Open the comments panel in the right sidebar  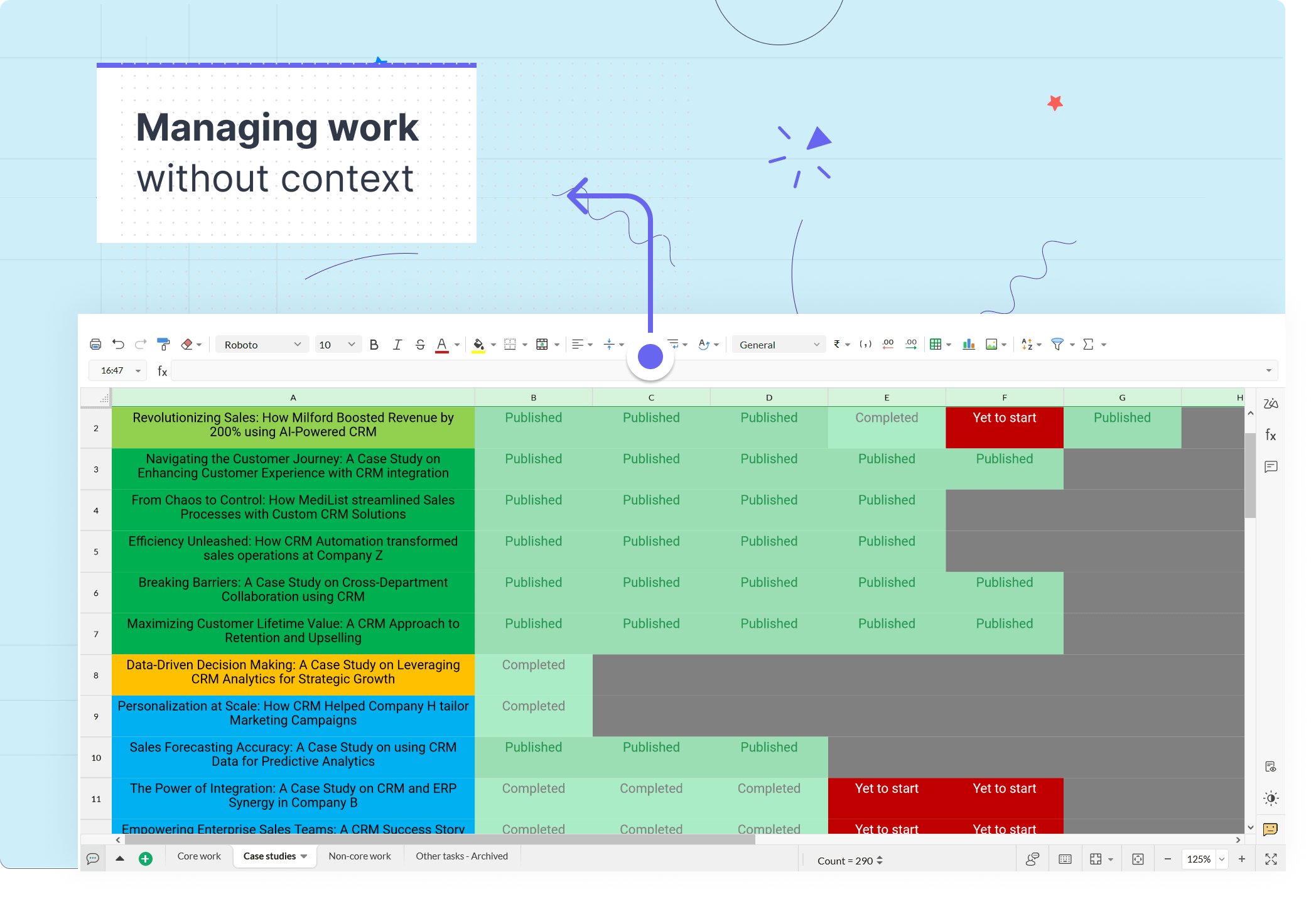1271,466
